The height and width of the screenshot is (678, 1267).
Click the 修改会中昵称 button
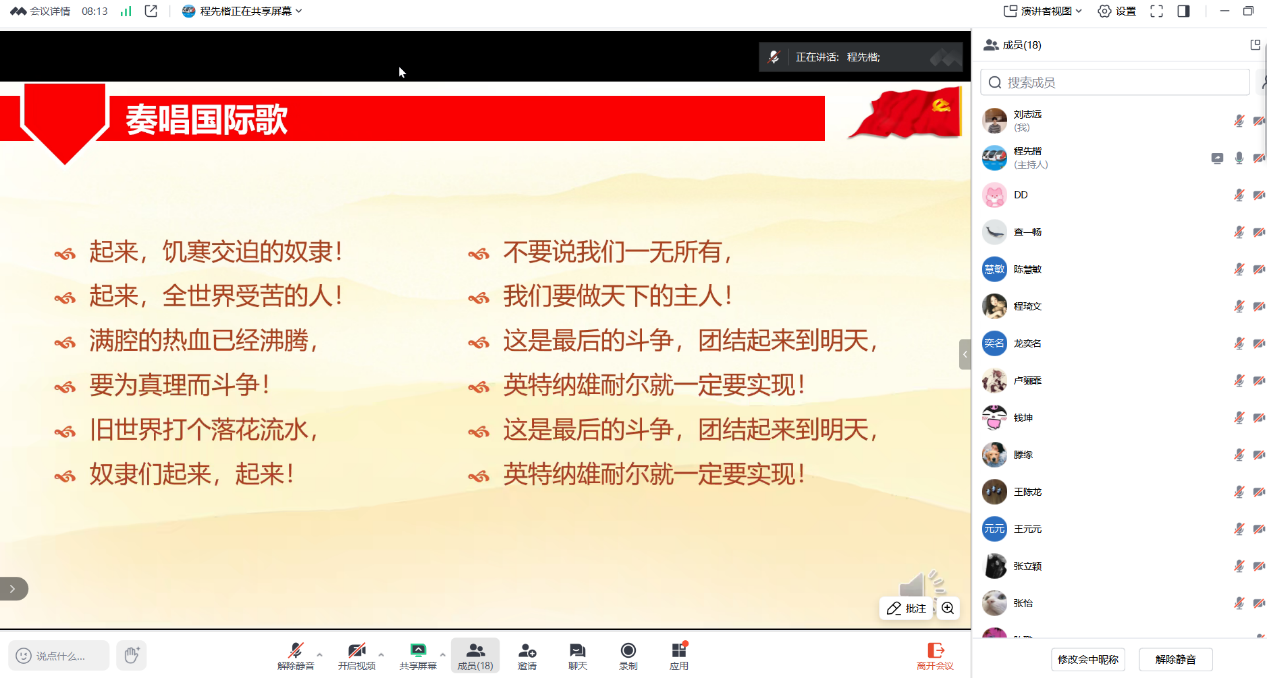pos(1089,659)
